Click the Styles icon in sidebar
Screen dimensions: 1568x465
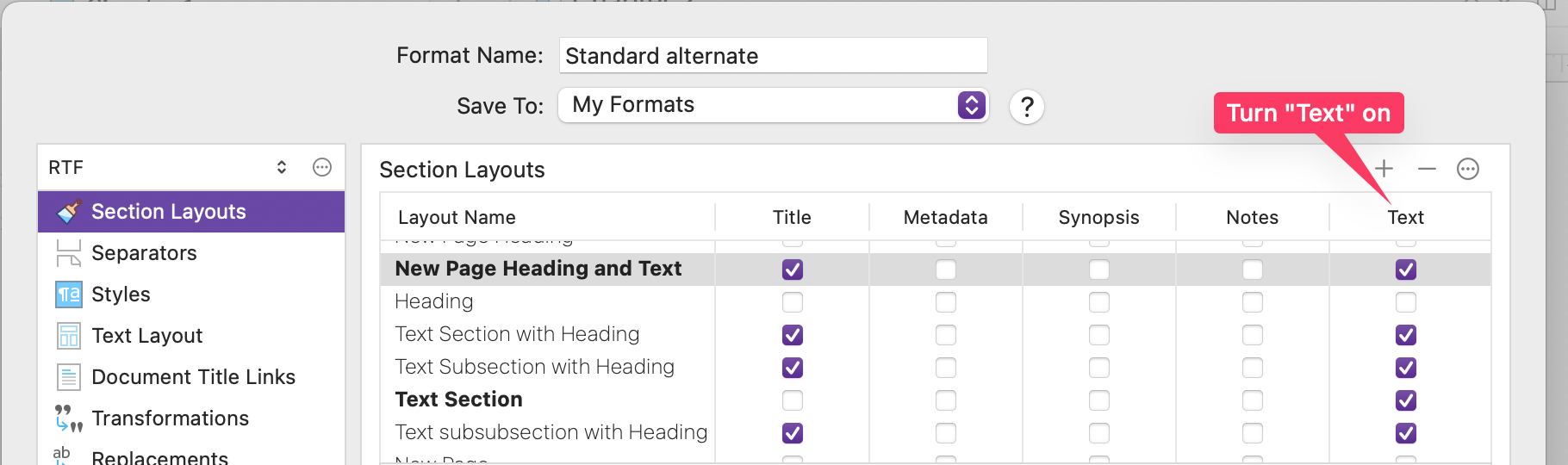(69, 294)
